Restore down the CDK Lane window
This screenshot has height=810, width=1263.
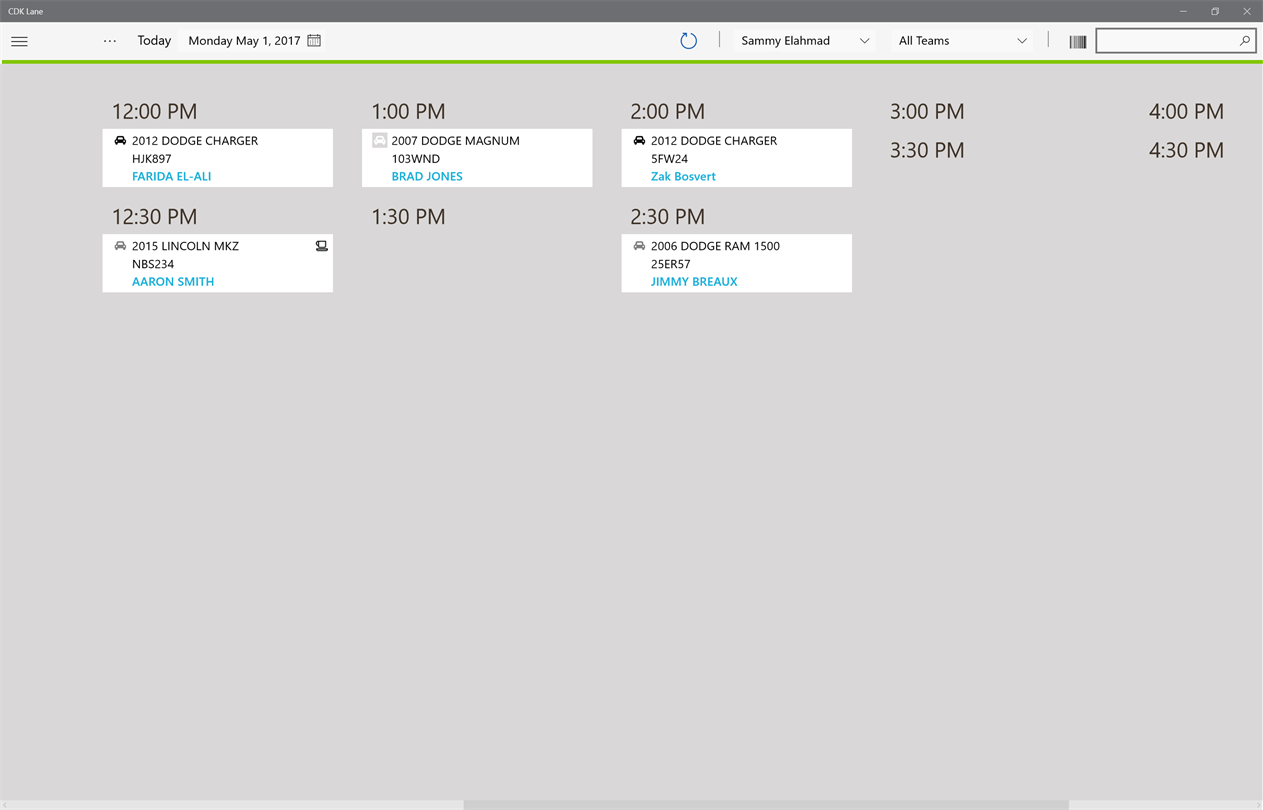click(x=1215, y=11)
